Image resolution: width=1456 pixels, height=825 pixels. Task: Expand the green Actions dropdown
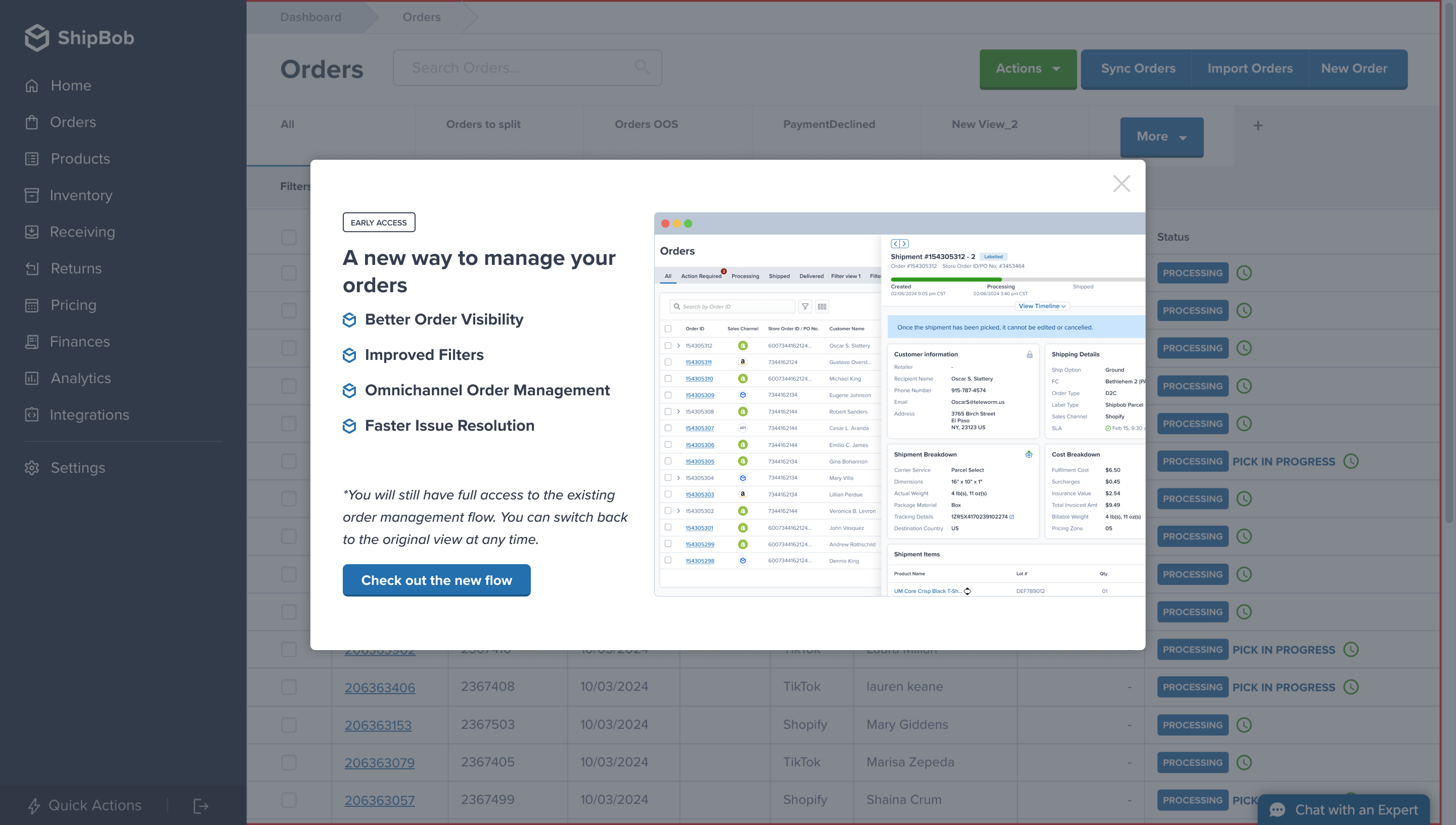point(1028,69)
